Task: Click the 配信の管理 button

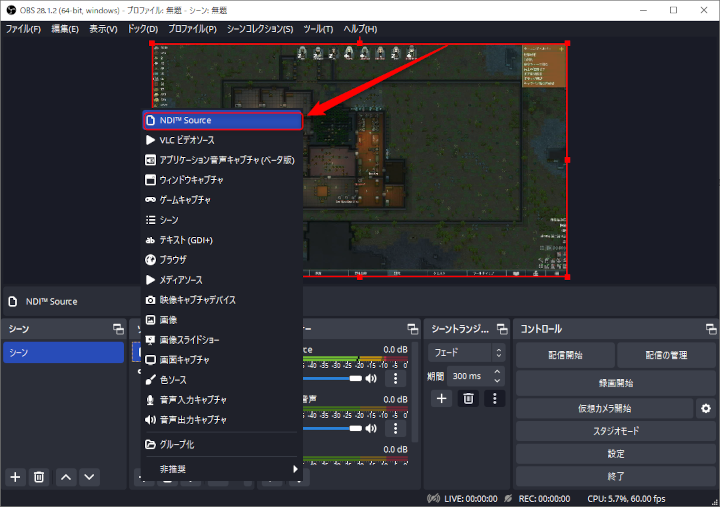Action: click(666, 355)
